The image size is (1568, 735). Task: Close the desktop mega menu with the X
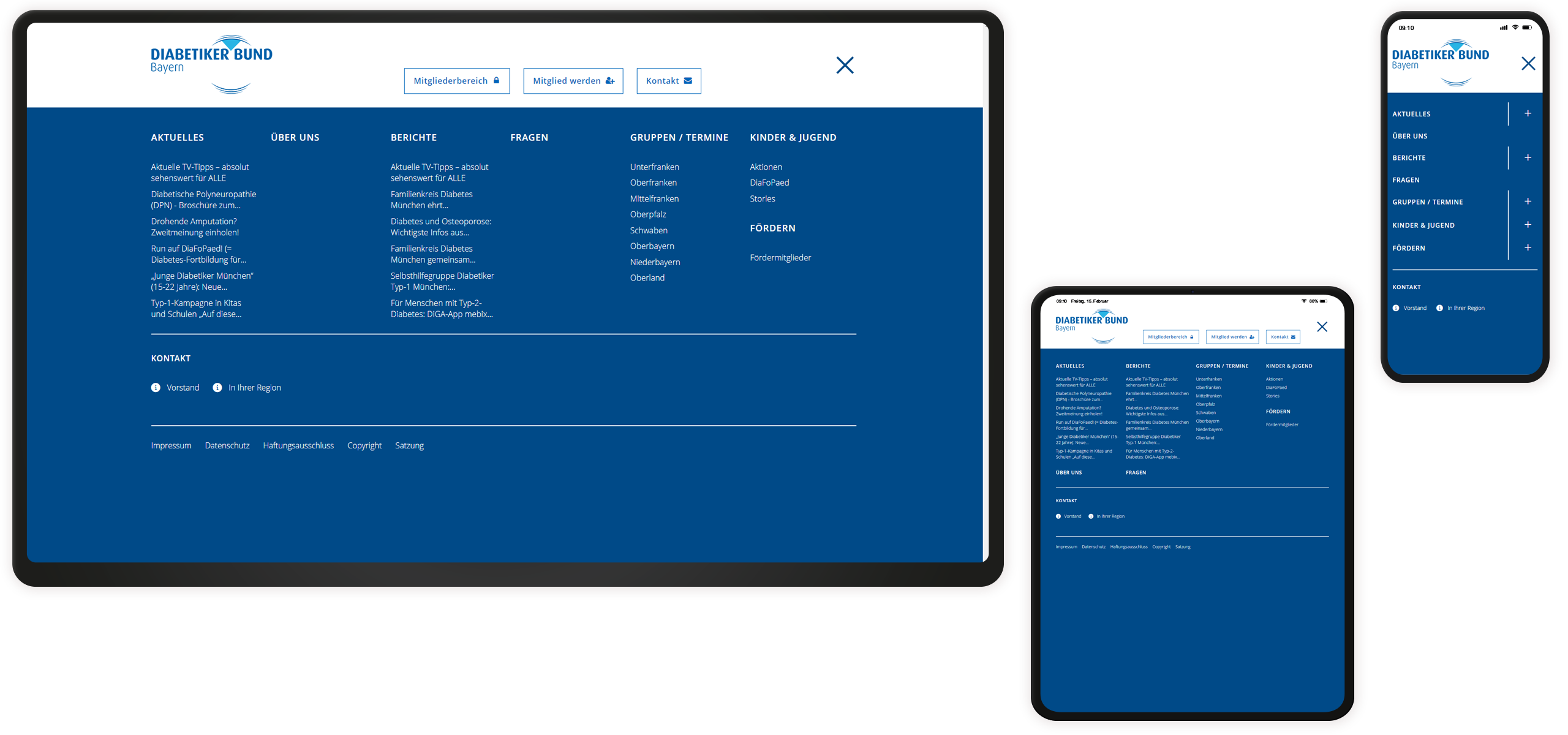[845, 65]
